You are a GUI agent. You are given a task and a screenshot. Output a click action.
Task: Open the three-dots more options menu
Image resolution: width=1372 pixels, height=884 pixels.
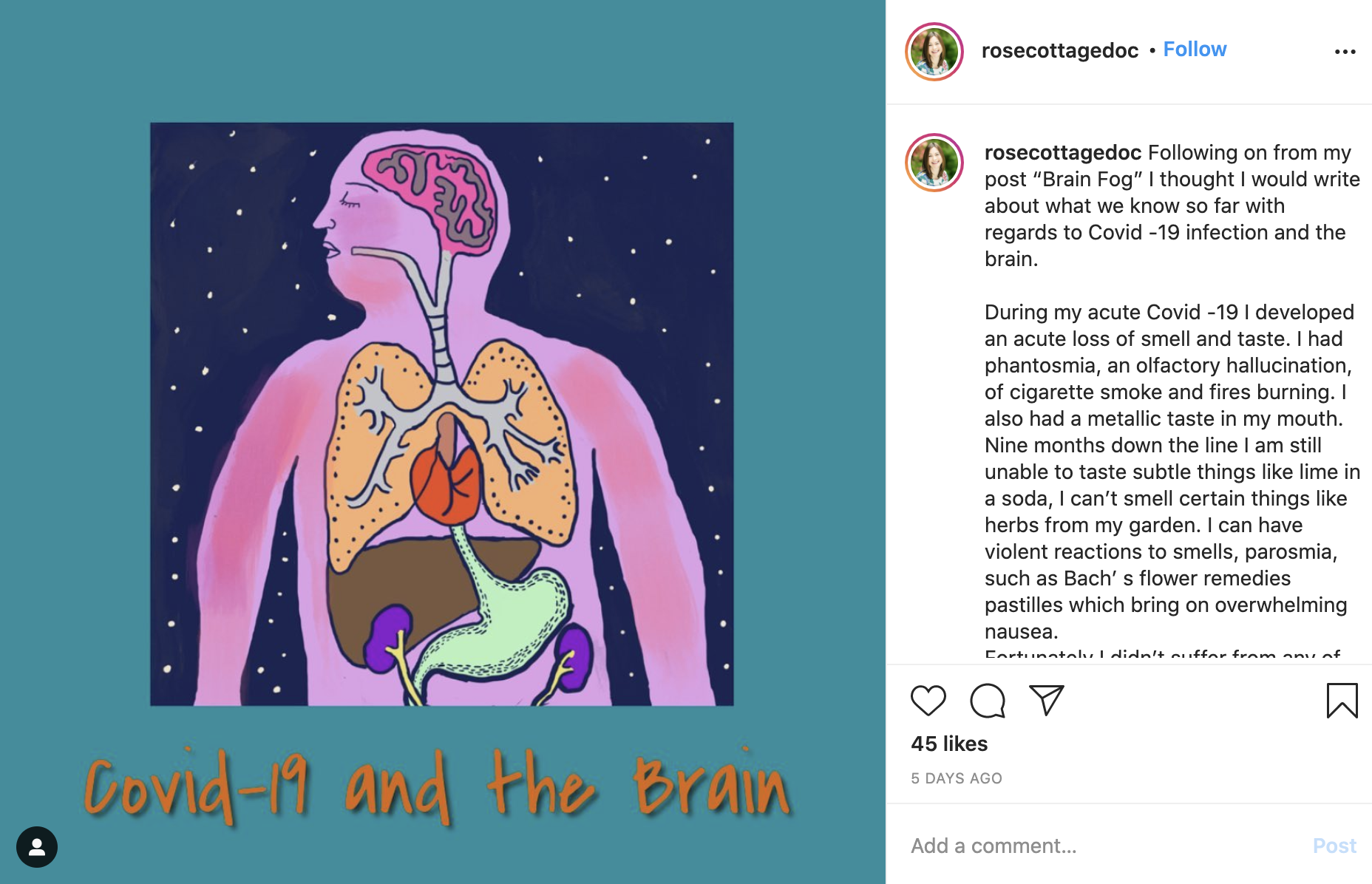[1345, 52]
